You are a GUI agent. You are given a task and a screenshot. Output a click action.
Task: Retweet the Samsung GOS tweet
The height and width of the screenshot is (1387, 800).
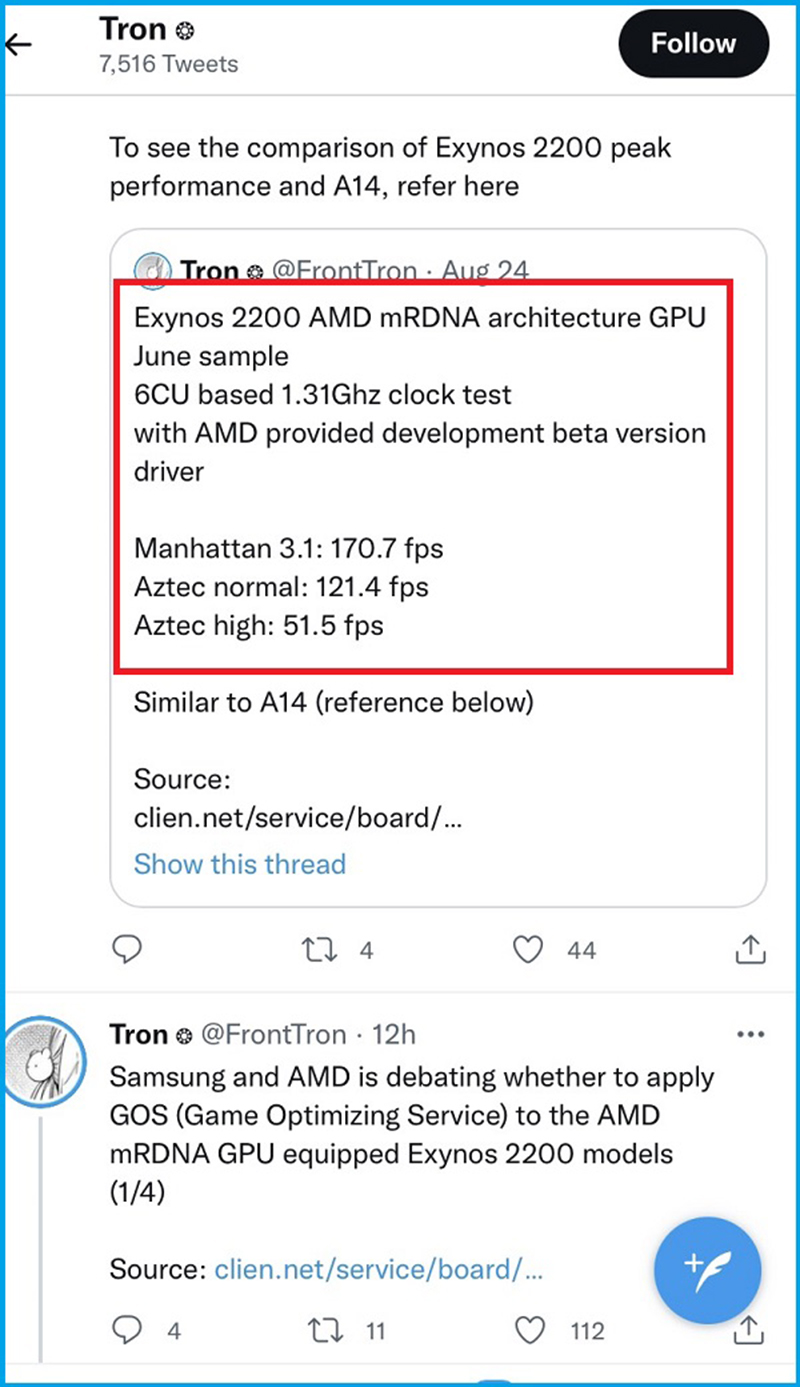coord(323,1330)
